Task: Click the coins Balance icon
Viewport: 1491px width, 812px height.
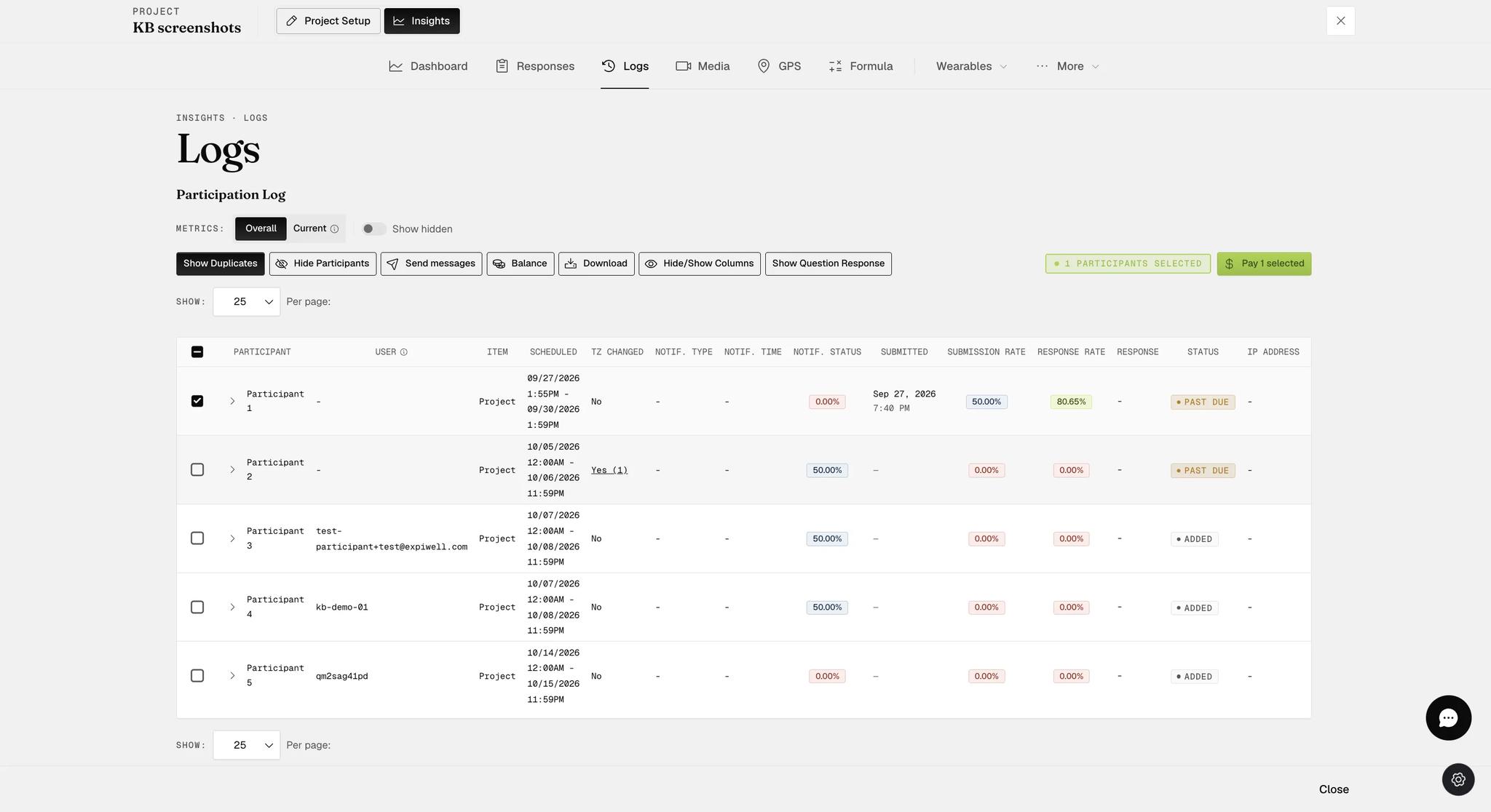Action: coord(499,264)
